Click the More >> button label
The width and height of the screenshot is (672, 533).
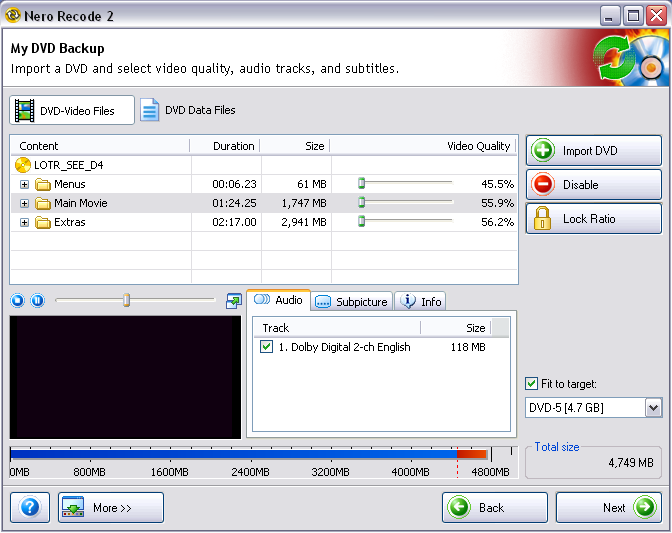tap(112, 508)
